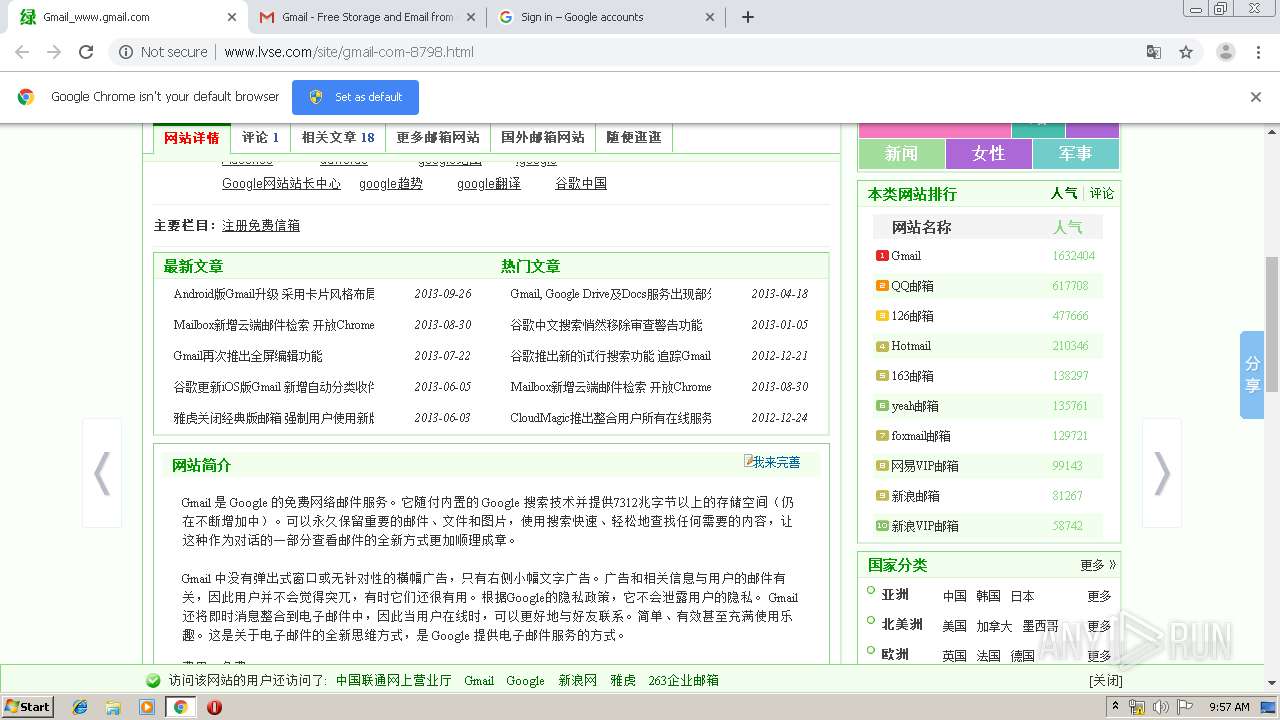
Task: Open the Gmail再次推出全屏编辑功能 article
Action: pos(248,356)
